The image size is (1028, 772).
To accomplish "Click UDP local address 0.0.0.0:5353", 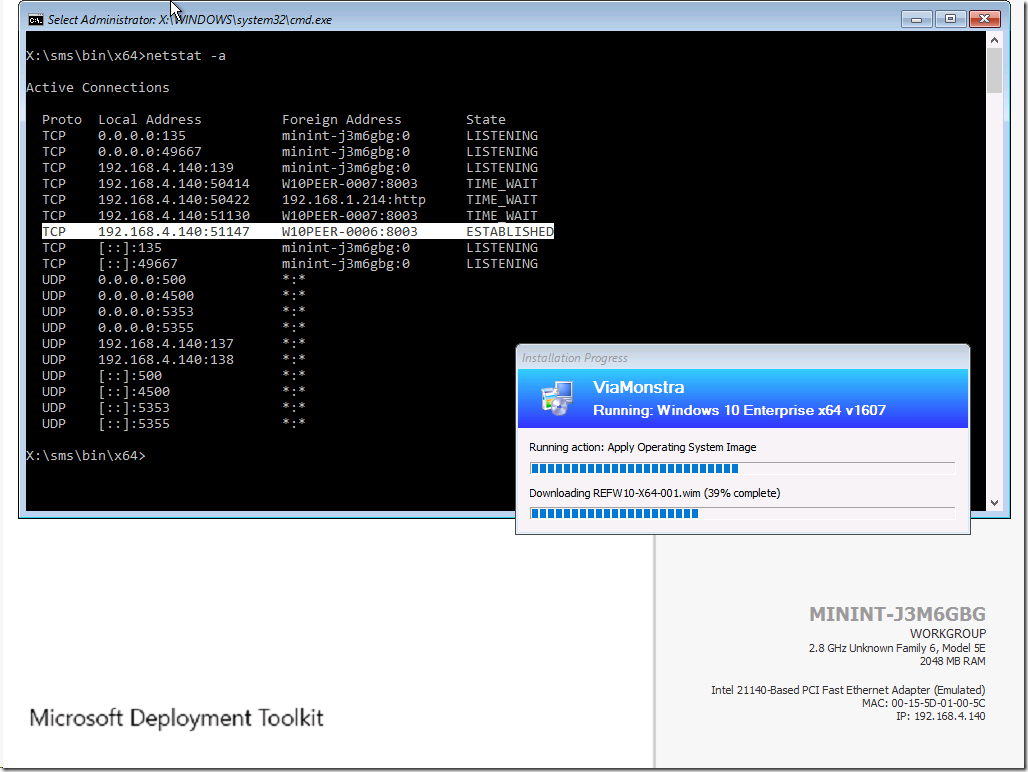I will pos(146,312).
